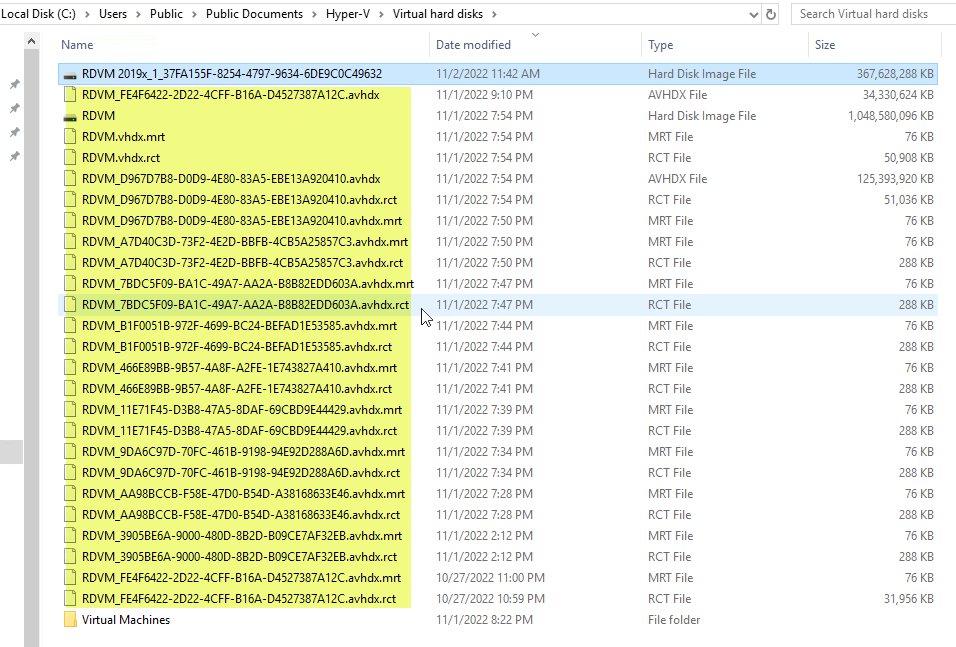The width and height of the screenshot is (956, 647).
Task: Click file icon of RDVM_FE4F6422 avhdx.rct
Action: click(x=70, y=599)
